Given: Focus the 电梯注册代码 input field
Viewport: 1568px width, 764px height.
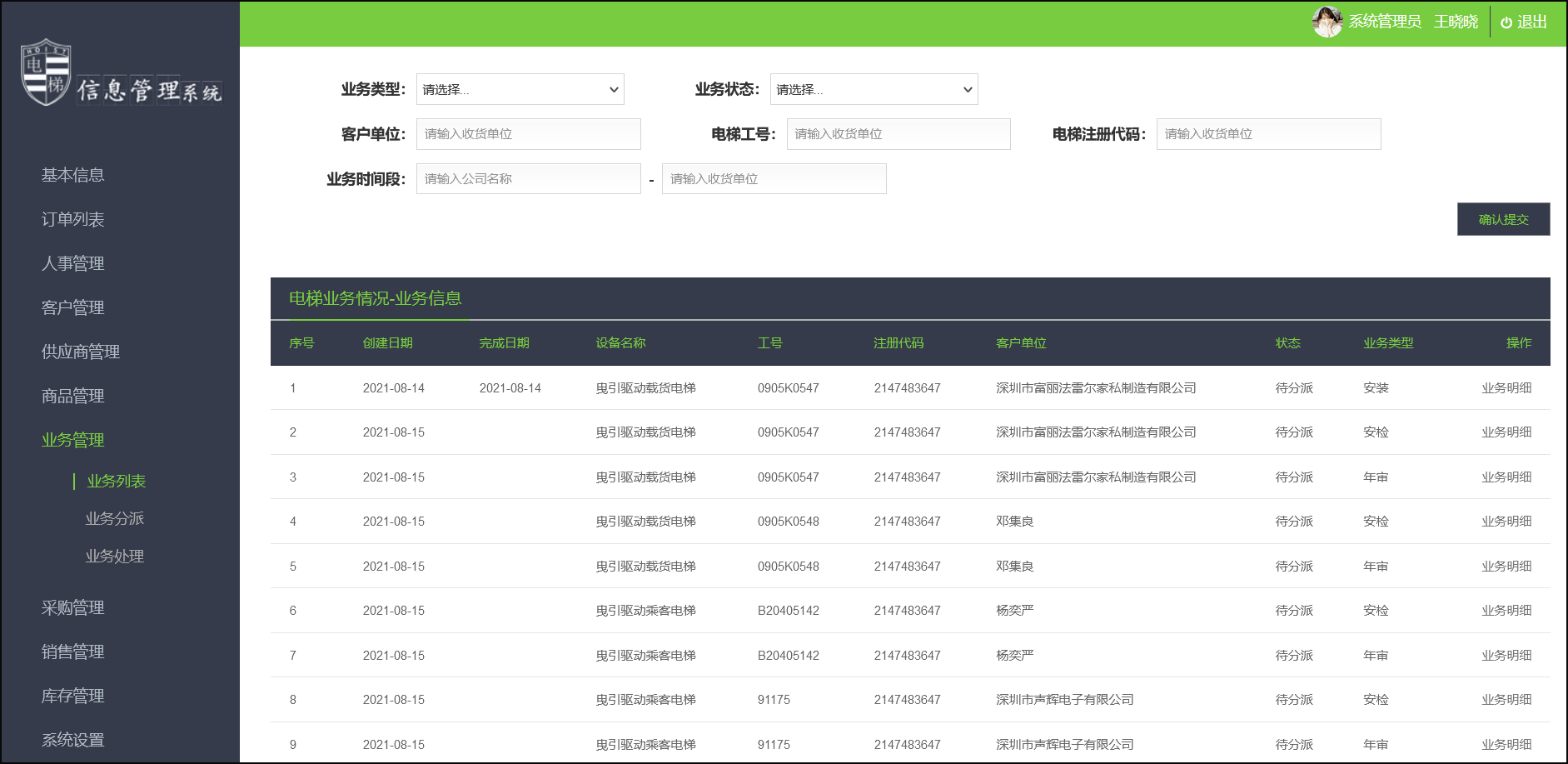Looking at the screenshot, I should (x=1269, y=134).
